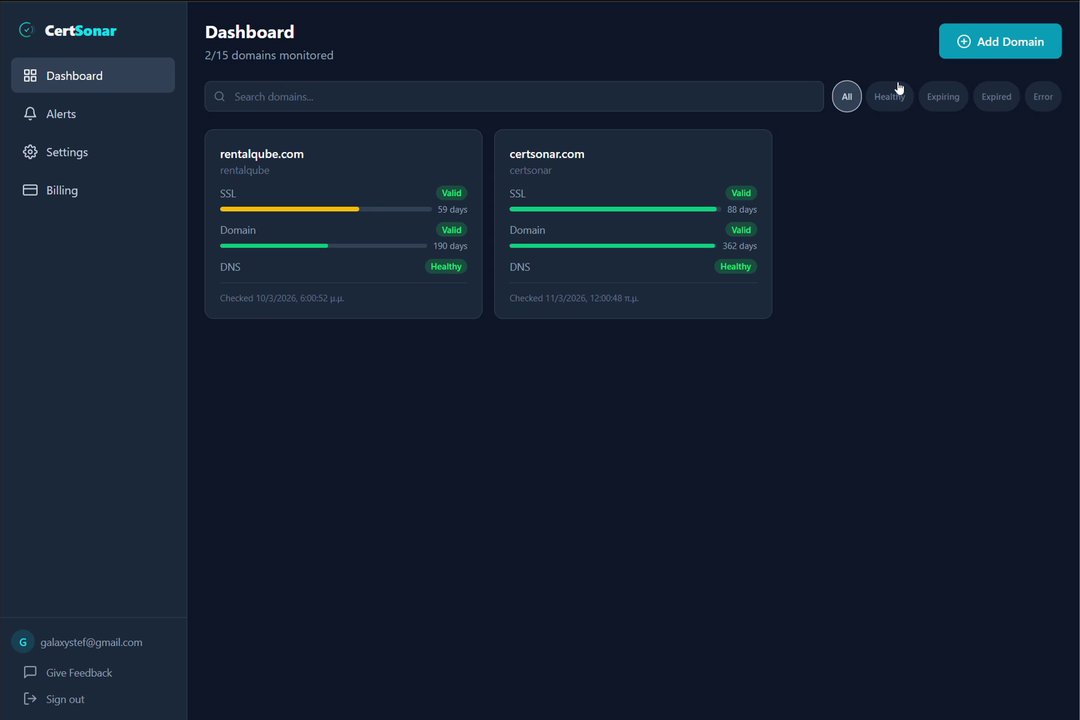
Task: Click the Domain label on rentalqube.com card
Action: coord(238,230)
